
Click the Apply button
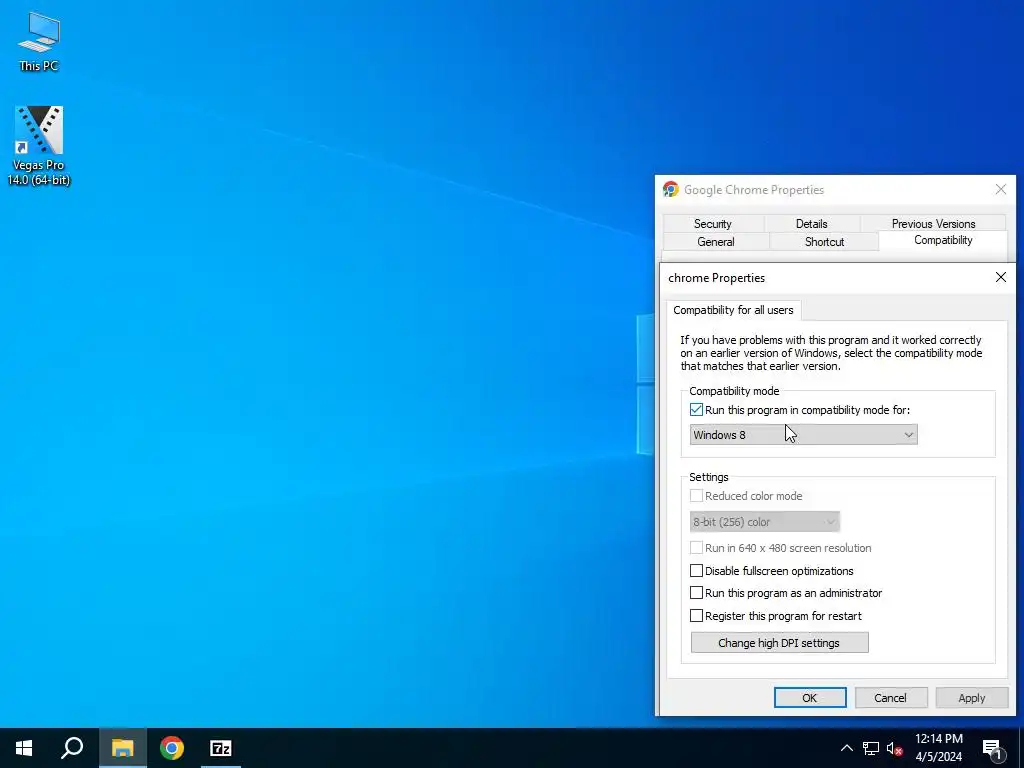972,697
